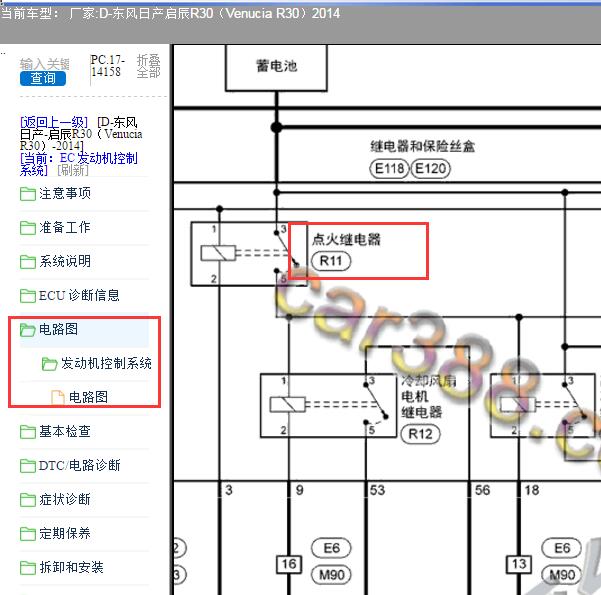Click the M90 label beside terminal 13
The image size is (601, 595).
562,575
